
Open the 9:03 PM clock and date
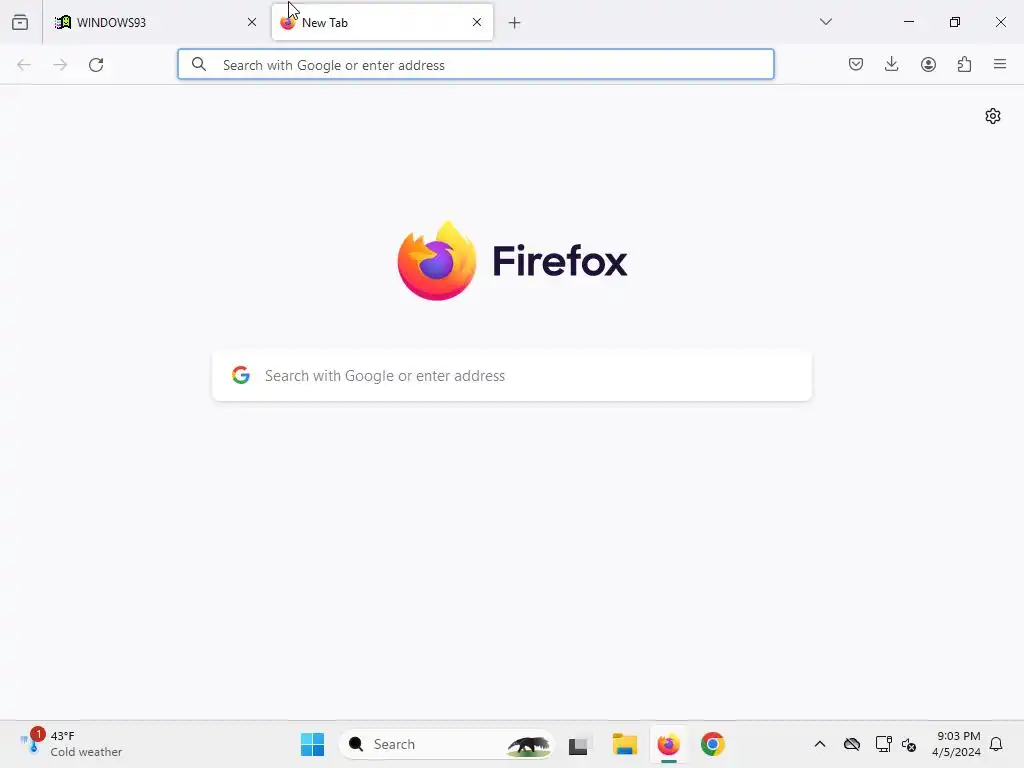click(x=956, y=744)
